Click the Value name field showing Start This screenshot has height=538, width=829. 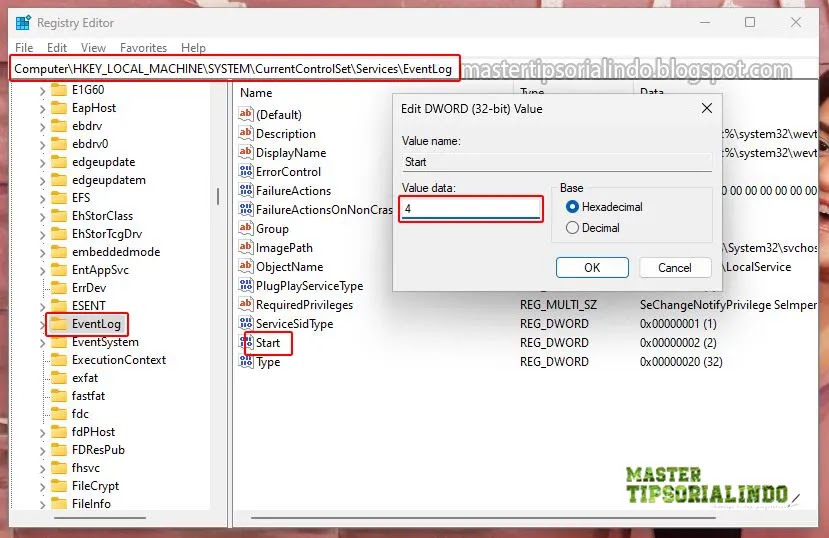557,162
